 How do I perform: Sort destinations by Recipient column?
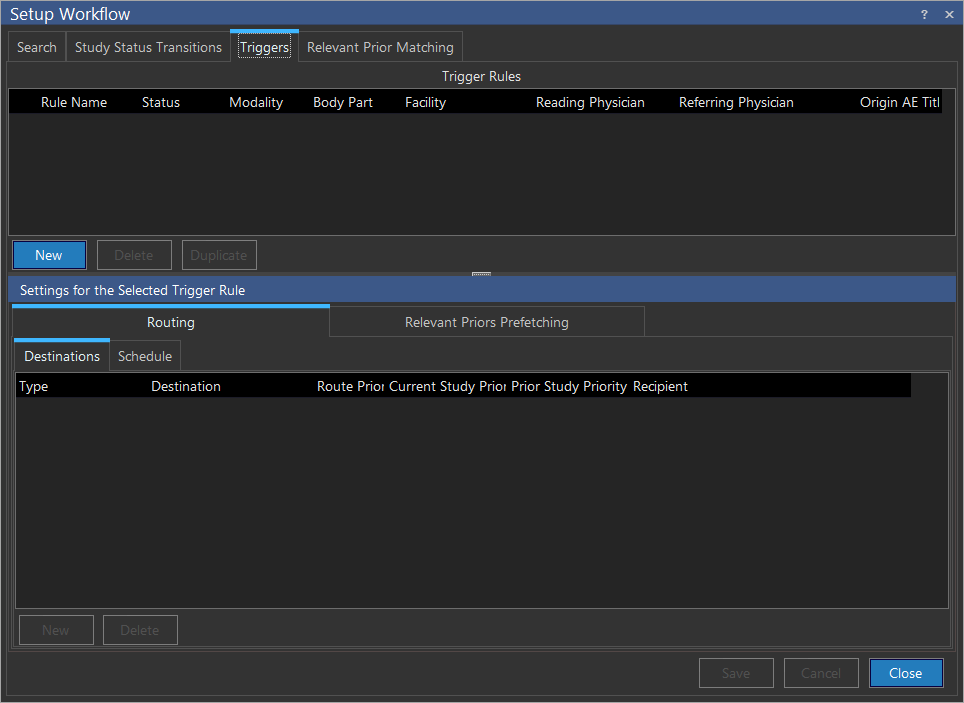tap(660, 386)
